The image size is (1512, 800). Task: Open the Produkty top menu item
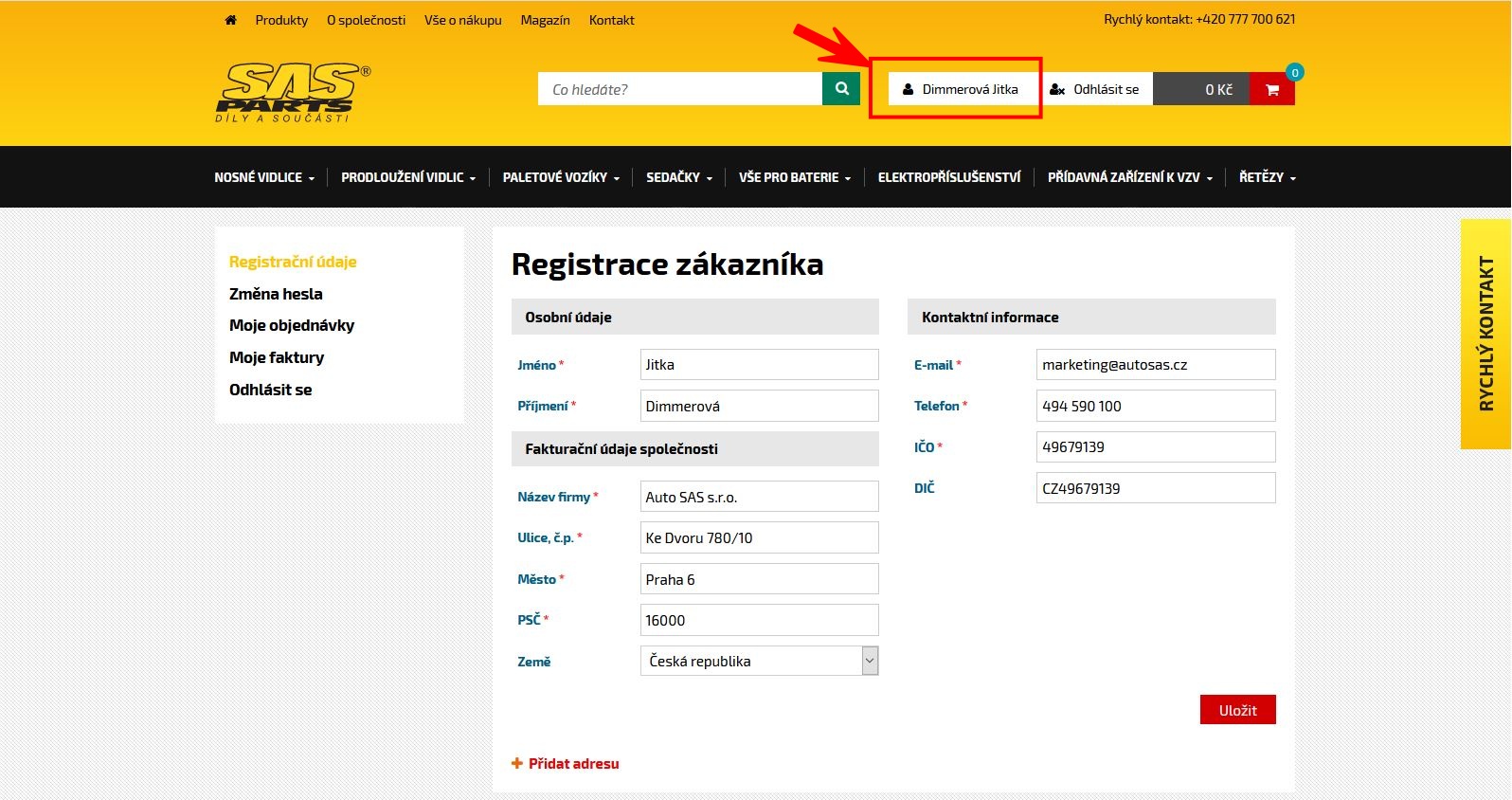click(281, 20)
